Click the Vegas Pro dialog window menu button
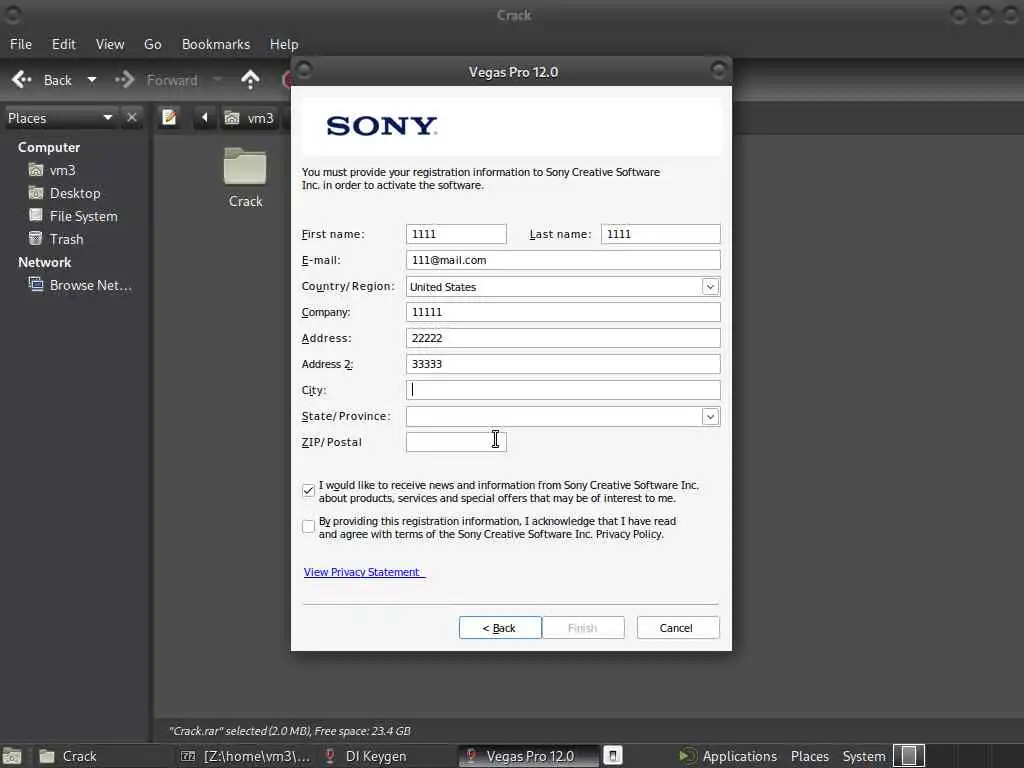Viewport: 1024px width, 768px height. coord(305,69)
